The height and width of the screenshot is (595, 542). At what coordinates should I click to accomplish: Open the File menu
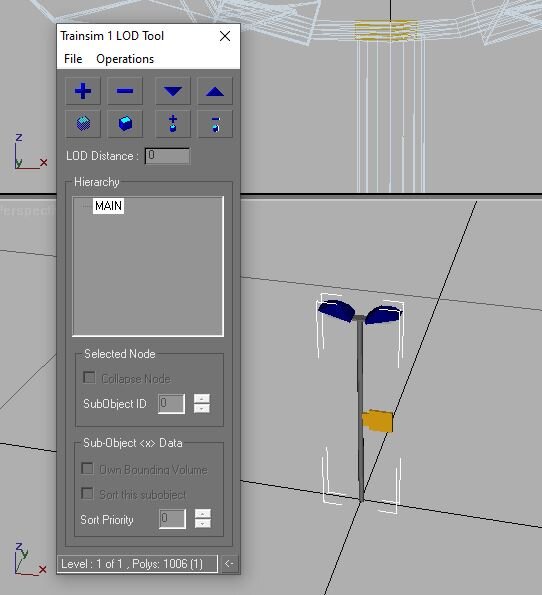[x=73, y=59]
